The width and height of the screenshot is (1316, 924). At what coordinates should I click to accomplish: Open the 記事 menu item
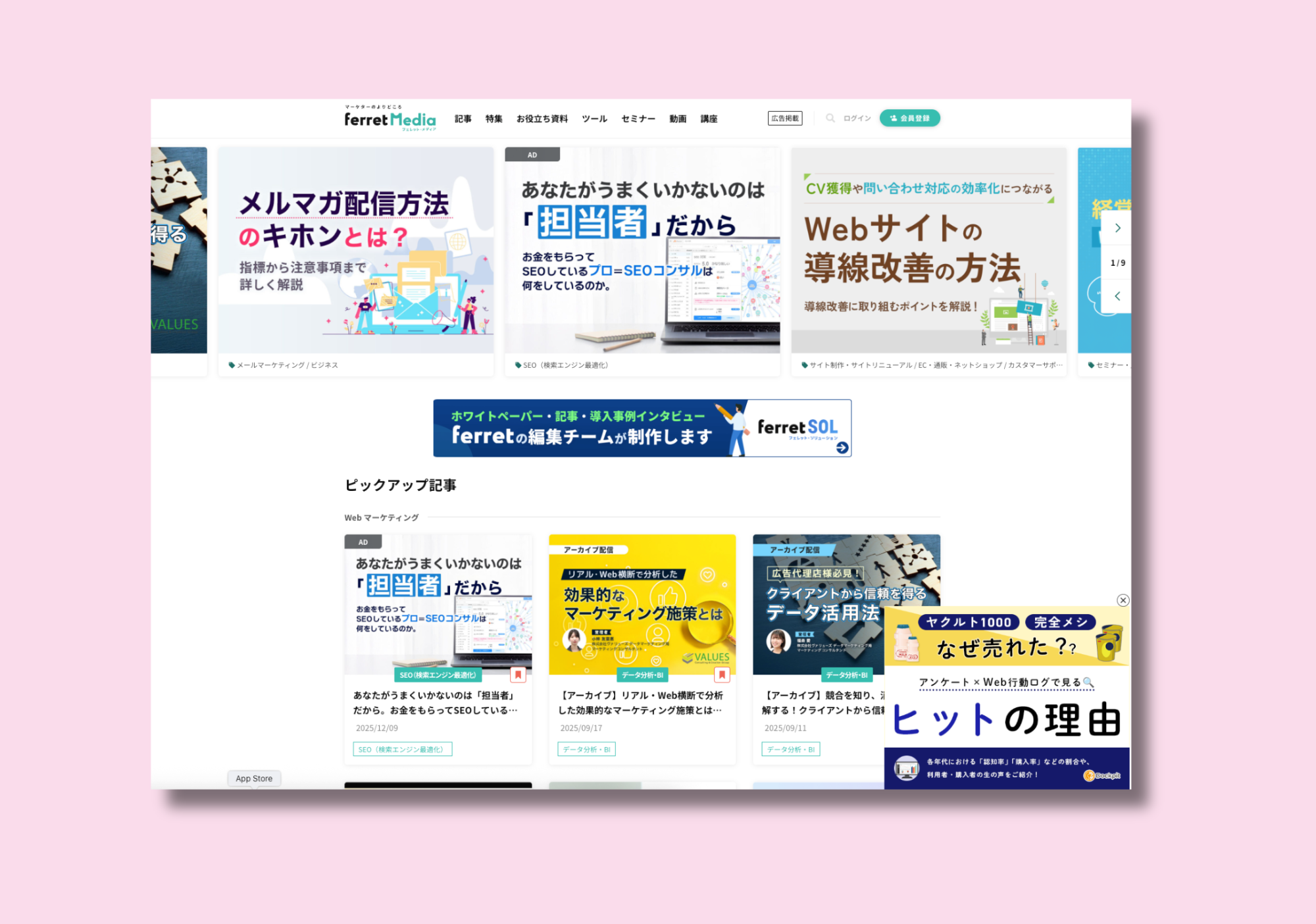point(463,119)
